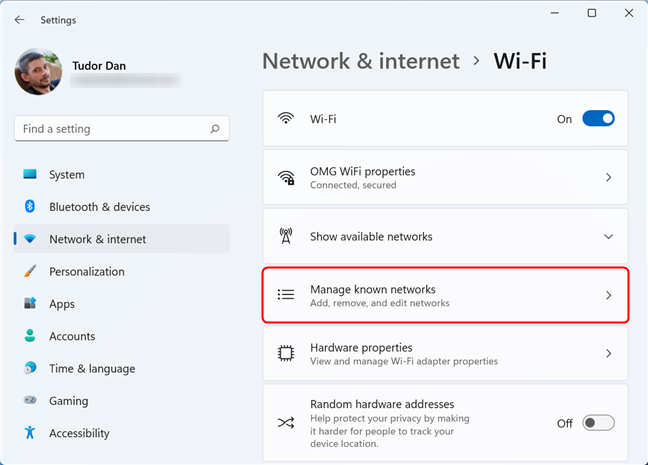648x465 pixels.
Task: Click the back arrow in Settings
Action: tap(20, 20)
